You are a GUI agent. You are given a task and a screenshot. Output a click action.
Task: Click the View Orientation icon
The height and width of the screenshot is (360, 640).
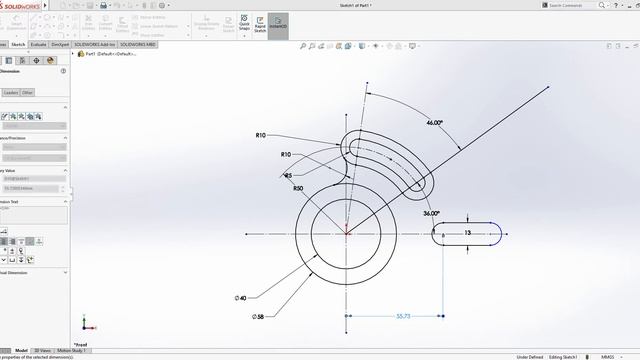point(348,46)
